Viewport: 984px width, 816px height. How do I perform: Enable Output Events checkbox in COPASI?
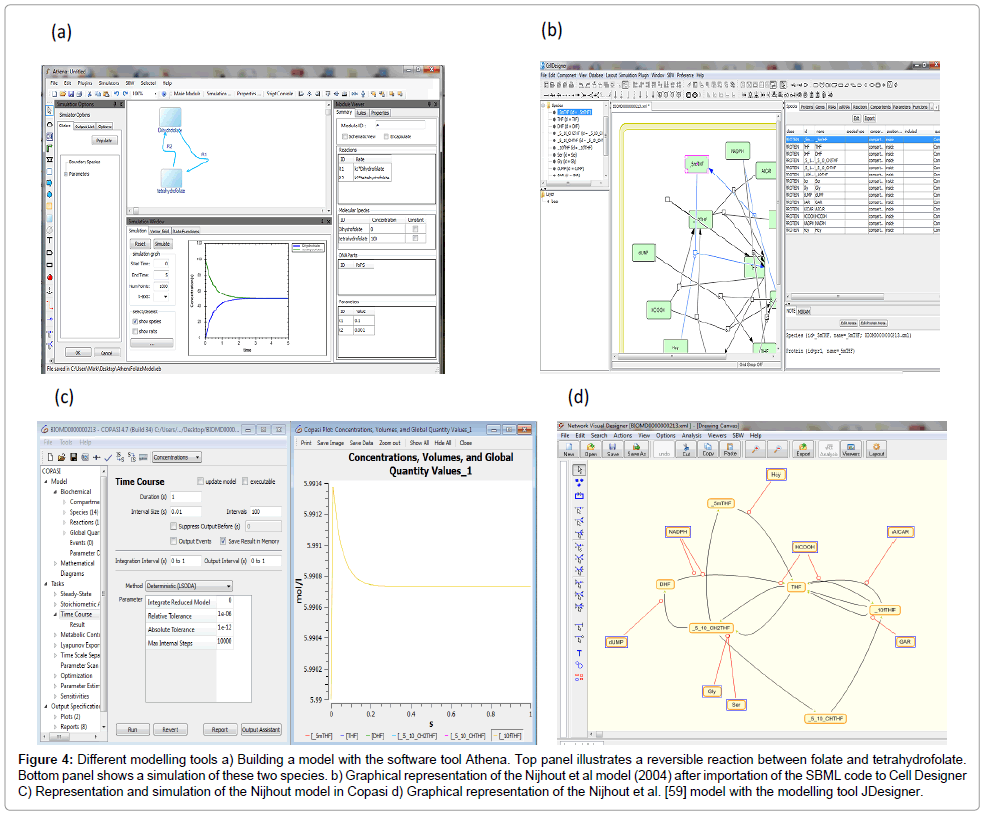point(174,541)
